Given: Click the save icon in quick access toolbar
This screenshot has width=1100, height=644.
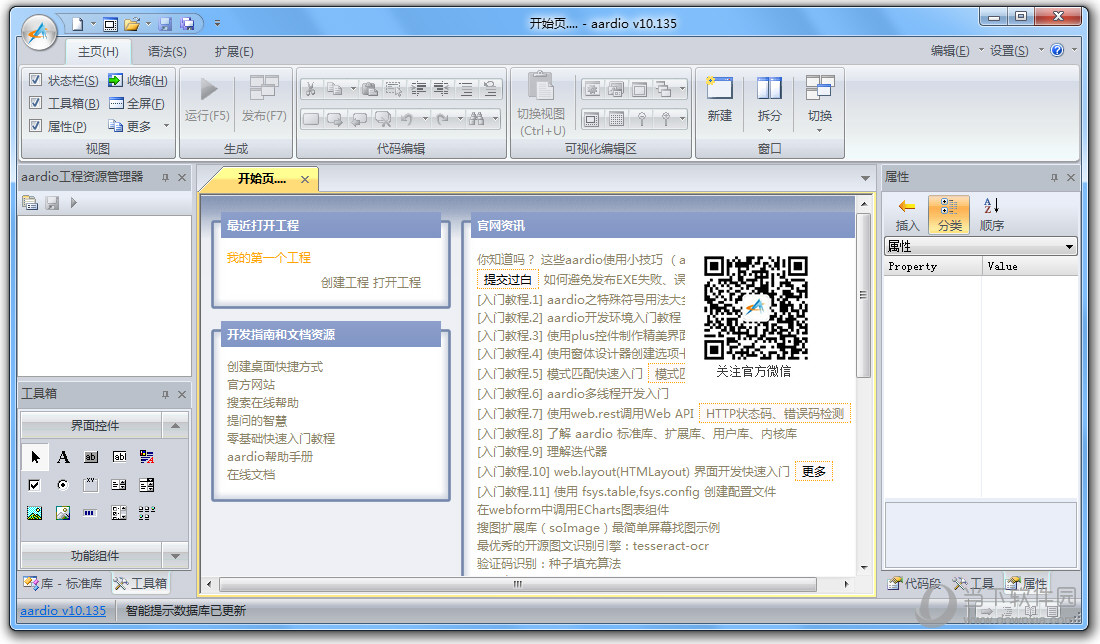Looking at the screenshot, I should pyautogui.click(x=166, y=24).
